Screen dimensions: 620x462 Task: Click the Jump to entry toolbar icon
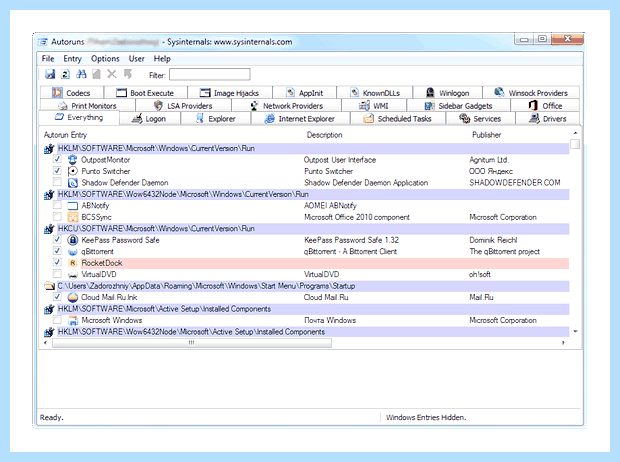tap(128, 74)
